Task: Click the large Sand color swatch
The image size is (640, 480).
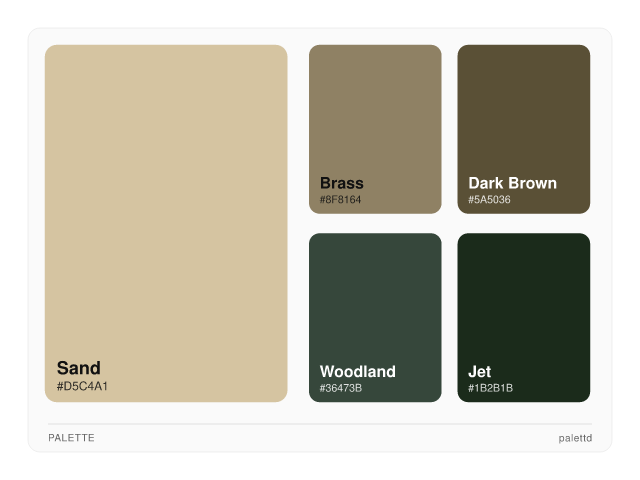Action: click(166, 200)
